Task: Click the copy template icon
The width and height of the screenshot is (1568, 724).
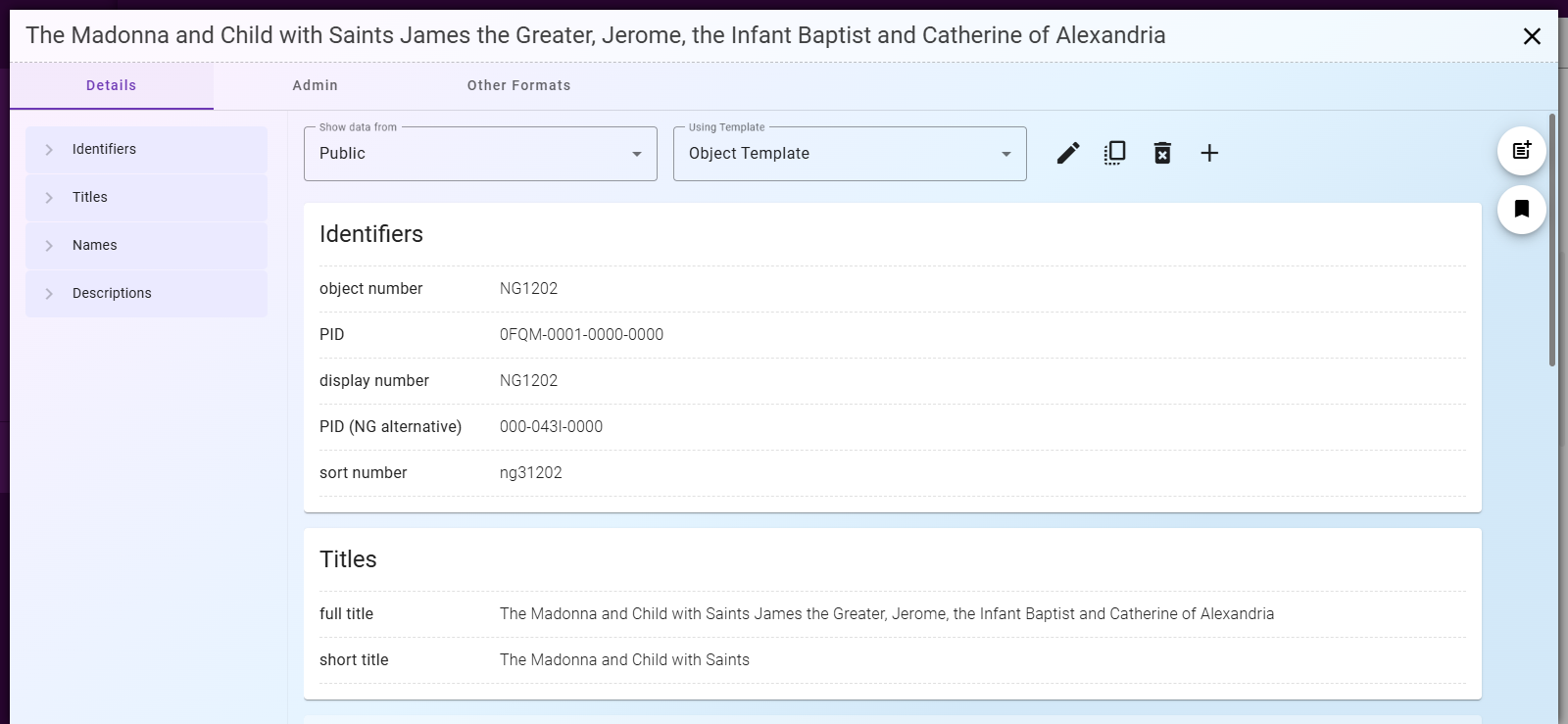Action: [1115, 153]
